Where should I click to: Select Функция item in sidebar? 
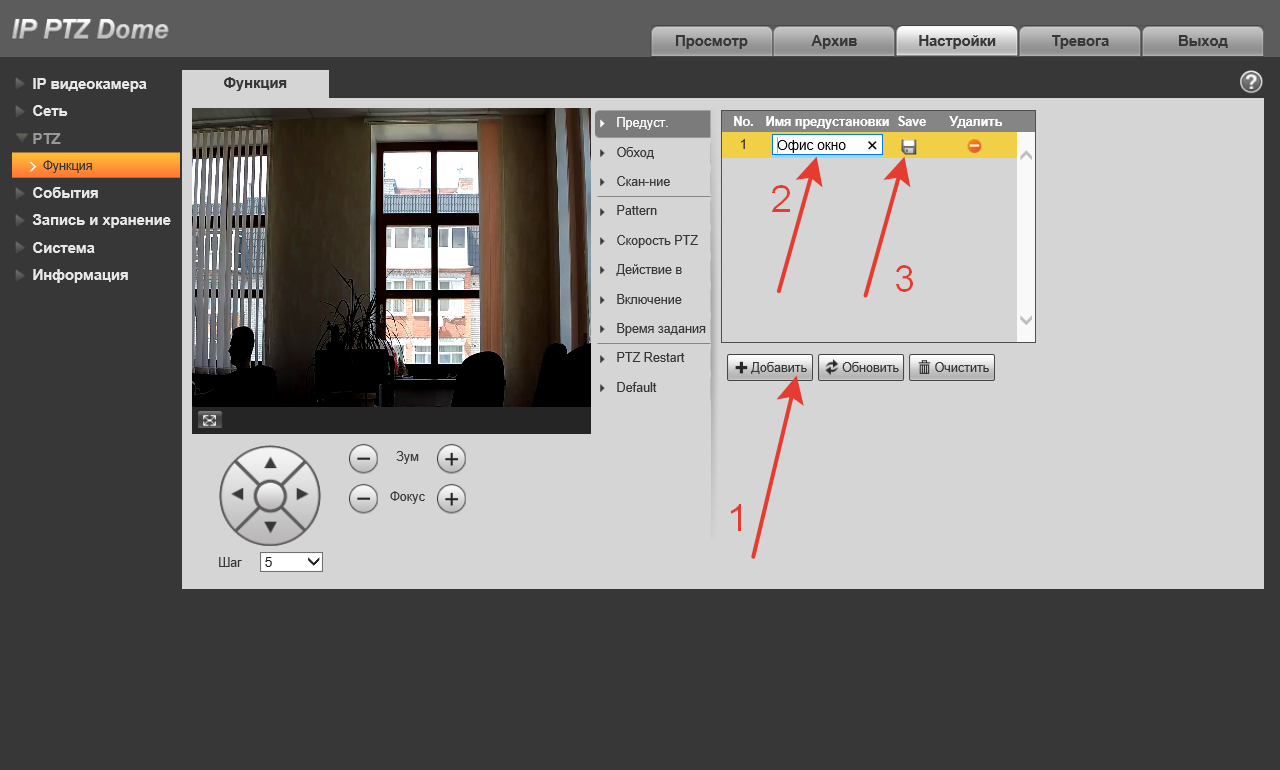[96, 165]
